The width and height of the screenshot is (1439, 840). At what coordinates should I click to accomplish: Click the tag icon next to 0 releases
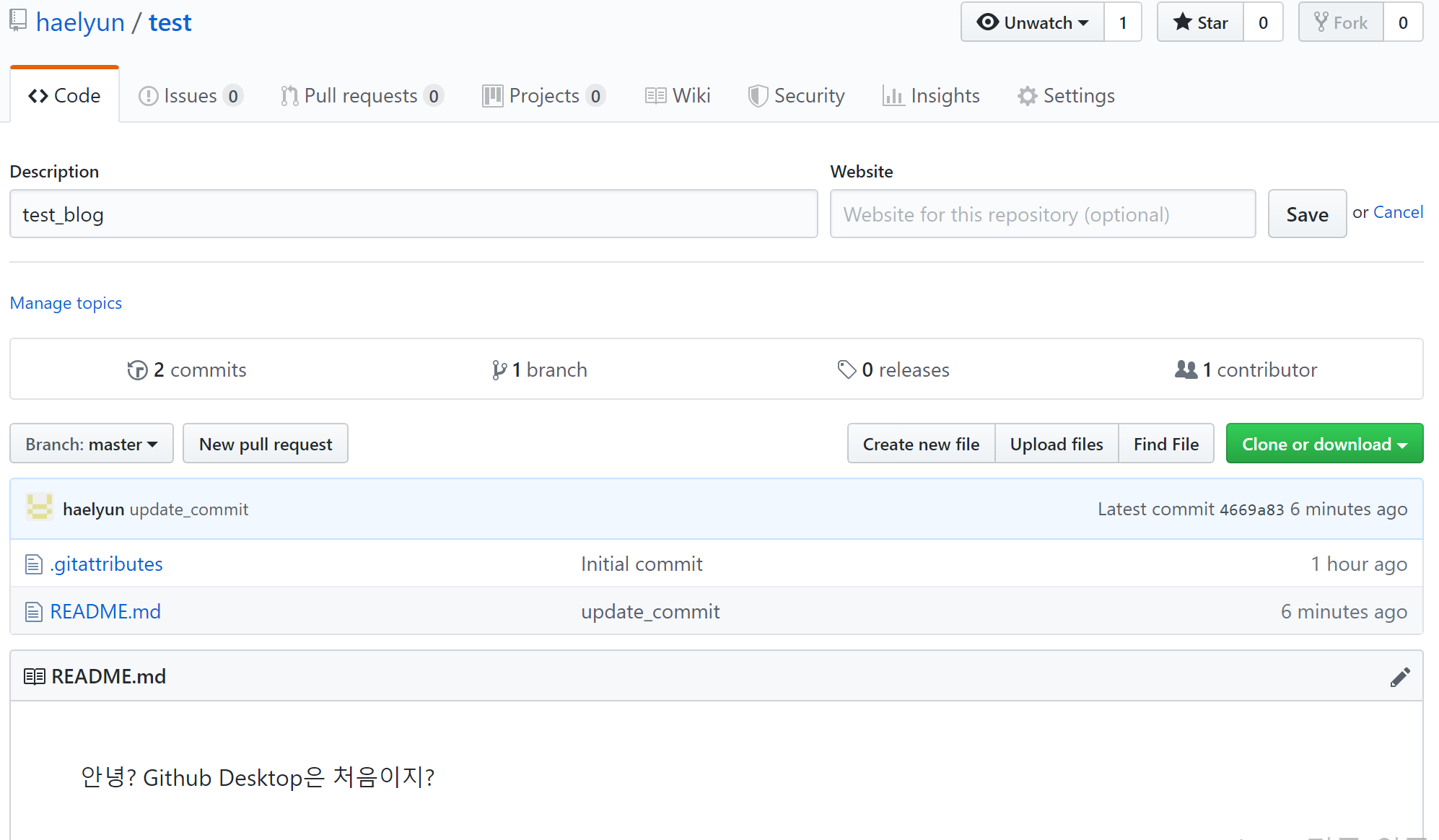pyautogui.click(x=847, y=369)
